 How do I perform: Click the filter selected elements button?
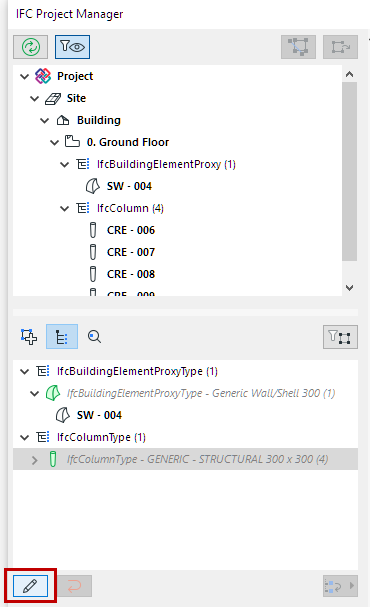coord(340,337)
